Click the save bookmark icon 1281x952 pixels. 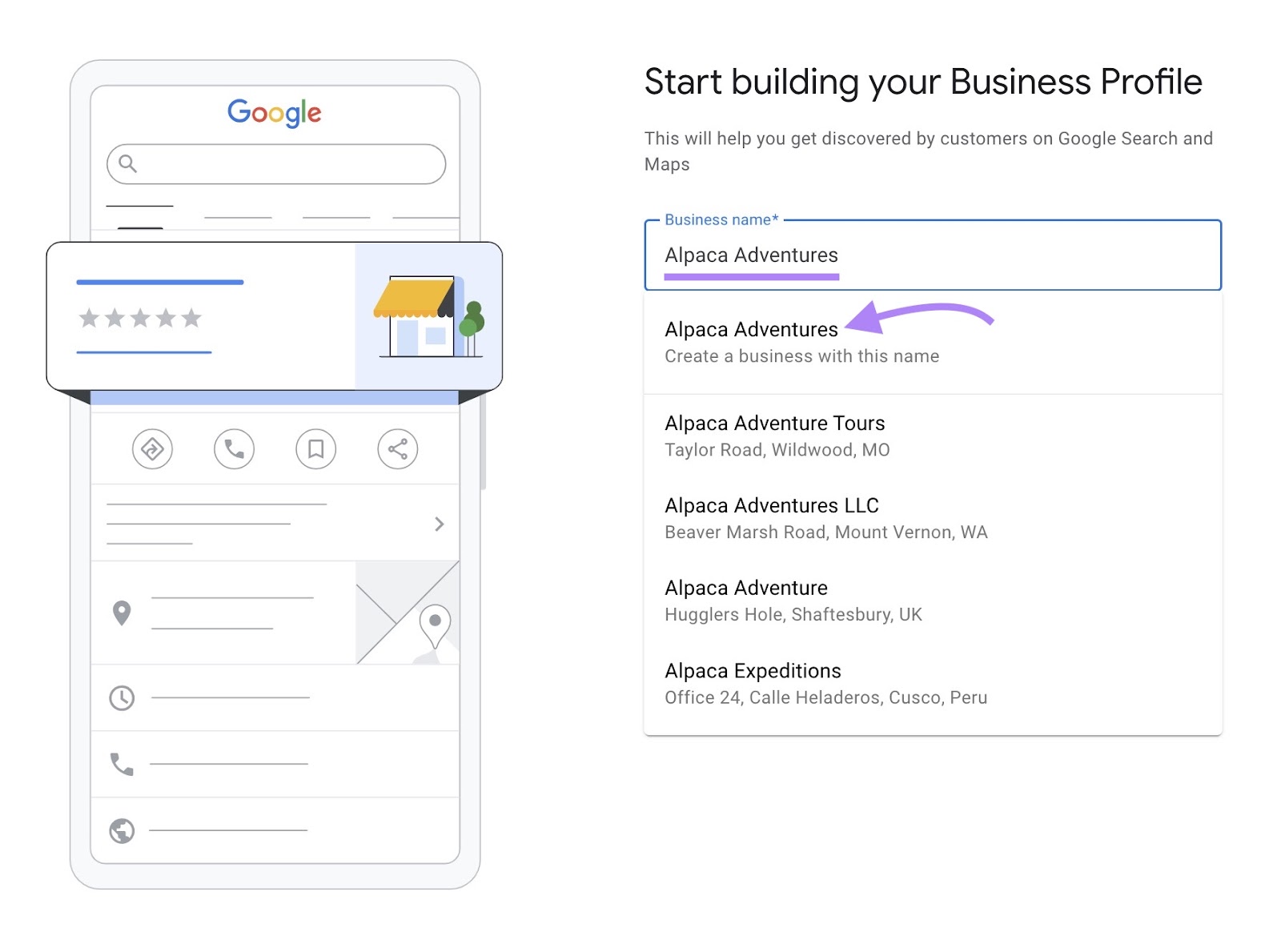click(x=315, y=449)
